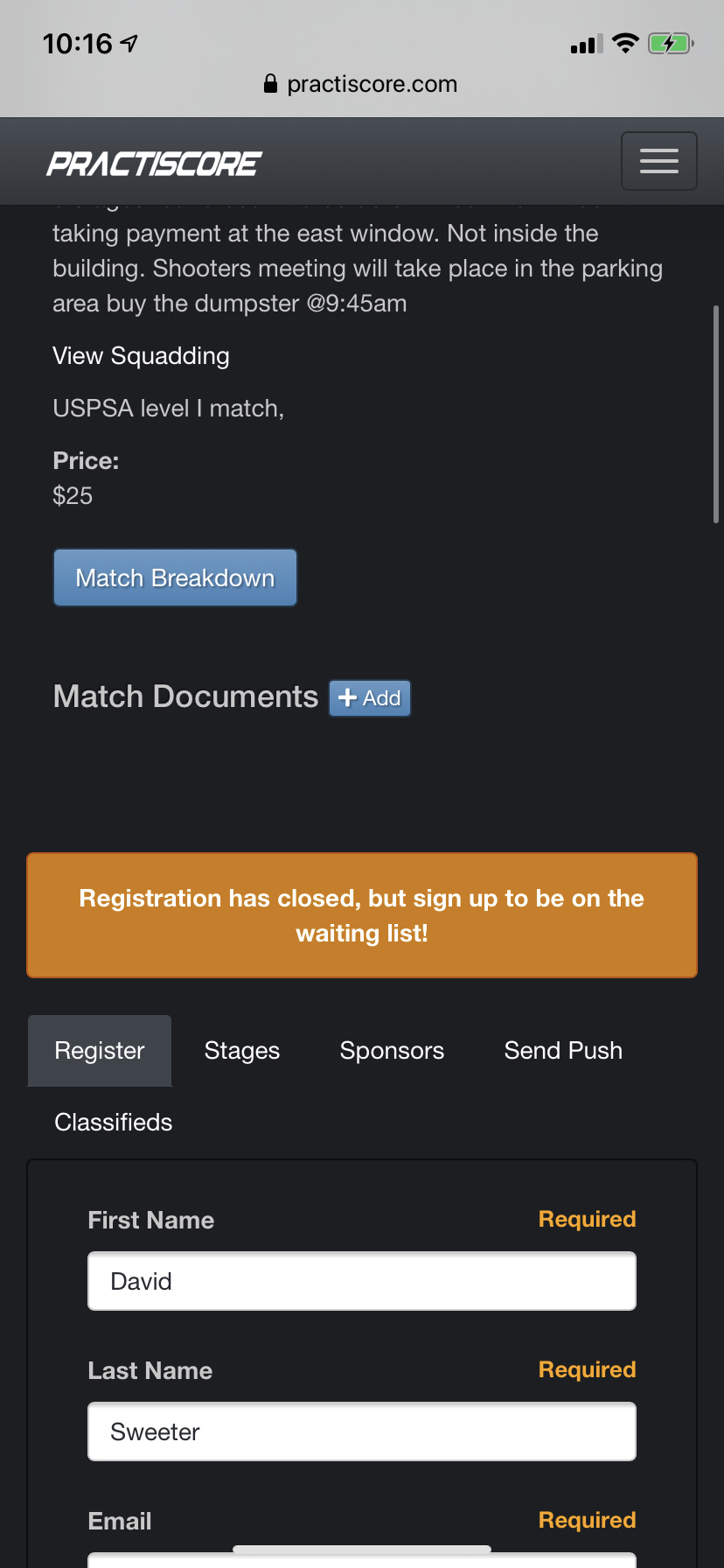Tap the battery charging icon

click(670, 43)
